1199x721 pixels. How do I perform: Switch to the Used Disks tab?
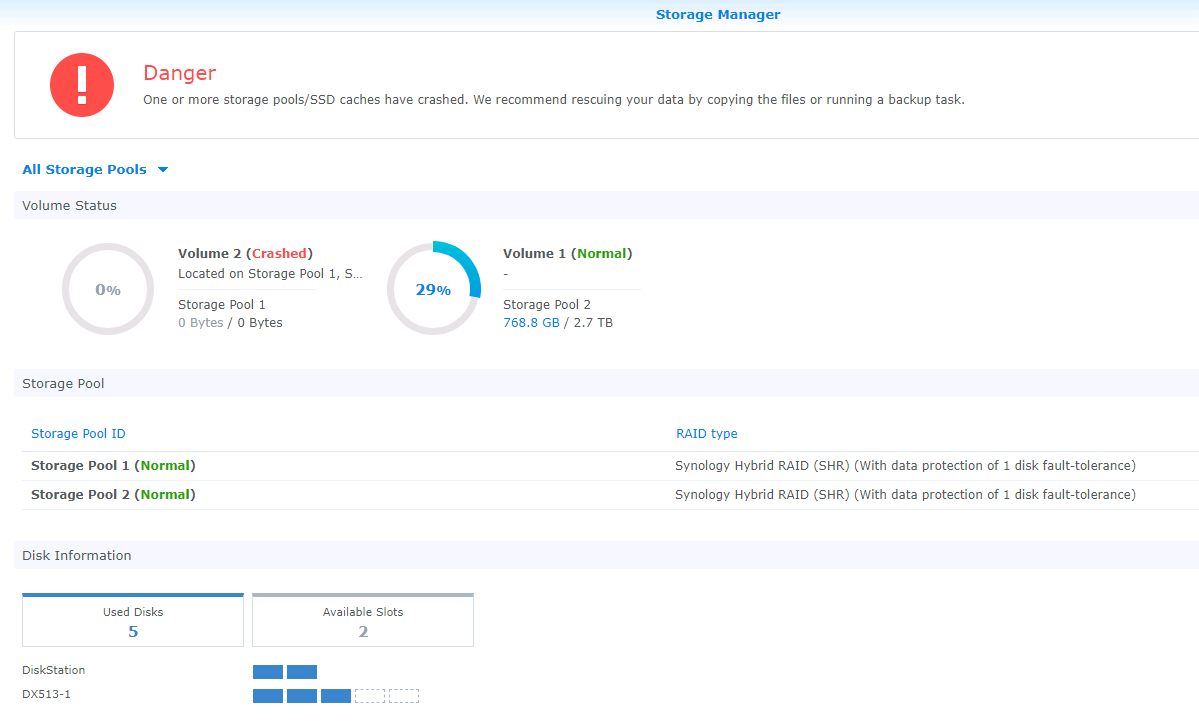(133, 621)
